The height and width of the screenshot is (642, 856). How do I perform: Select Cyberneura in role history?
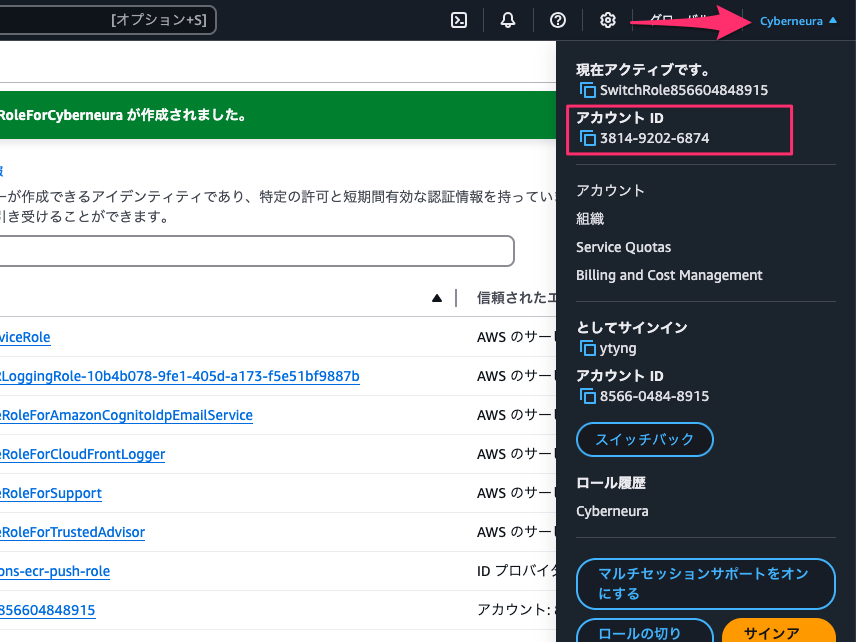tap(612, 512)
